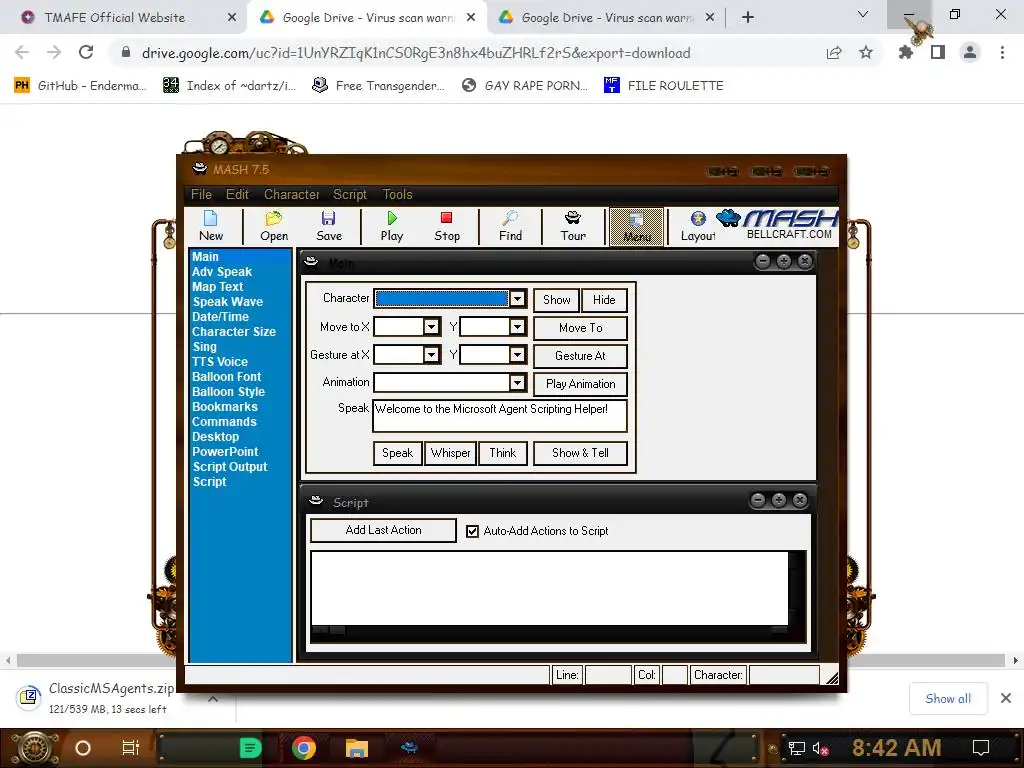
Task: Expand the Gesture at X dropdown
Action: pos(431,355)
